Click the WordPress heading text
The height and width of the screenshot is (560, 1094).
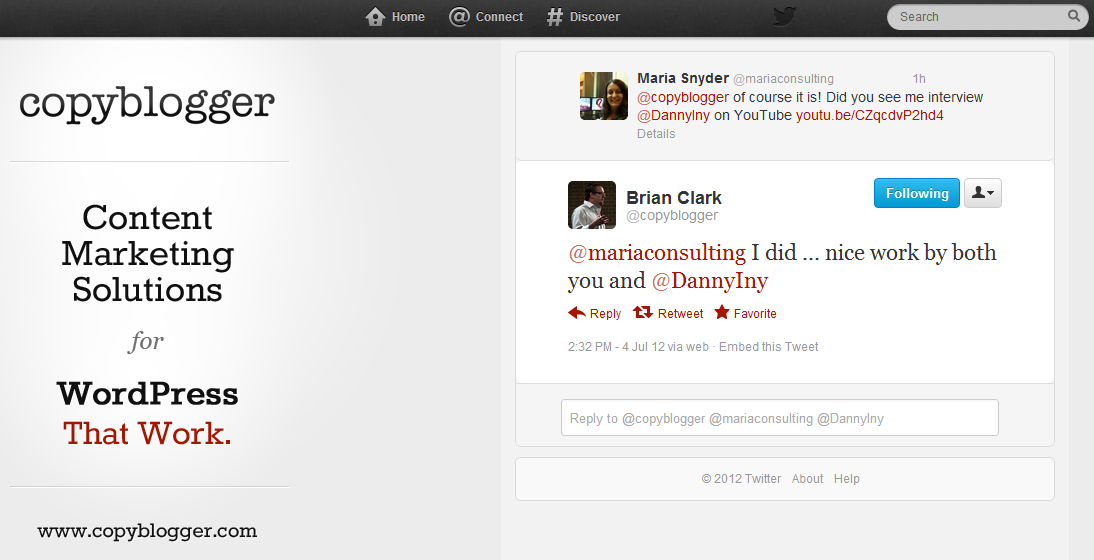click(147, 394)
